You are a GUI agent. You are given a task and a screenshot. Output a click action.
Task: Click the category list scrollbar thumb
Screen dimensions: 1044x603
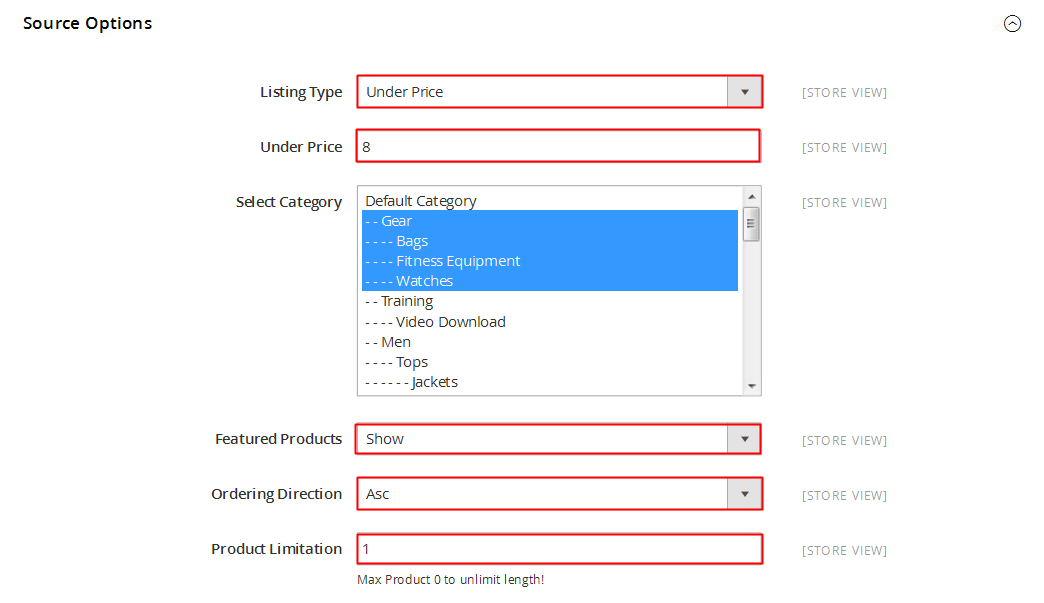(752, 224)
